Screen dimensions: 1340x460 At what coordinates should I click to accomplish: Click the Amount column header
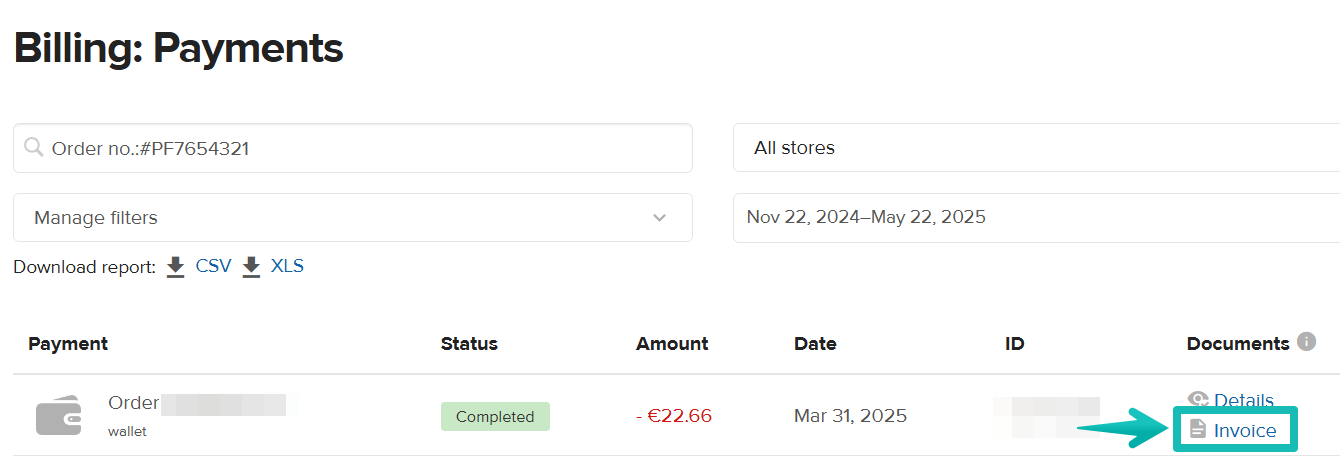[x=672, y=343]
